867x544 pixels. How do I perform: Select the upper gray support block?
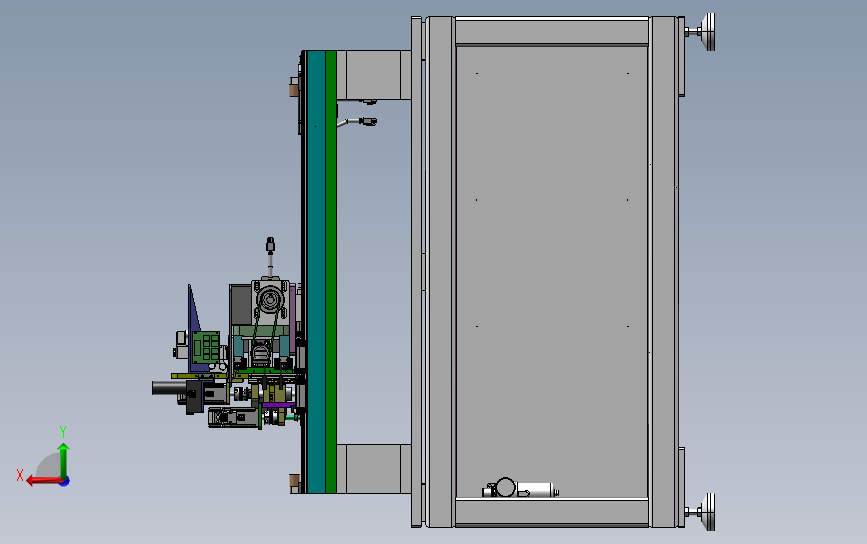click(x=373, y=75)
